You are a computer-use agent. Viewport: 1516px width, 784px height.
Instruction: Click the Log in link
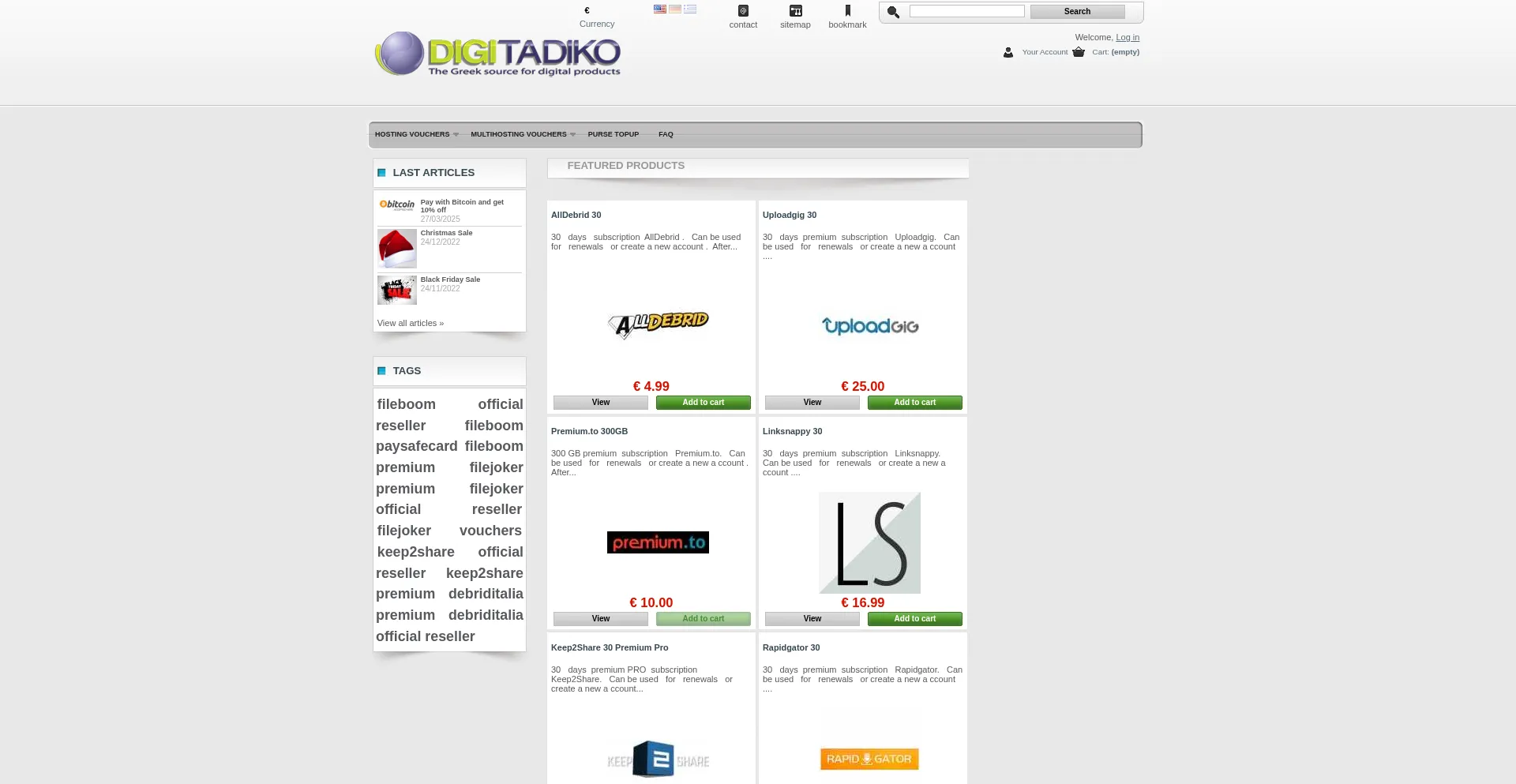tap(1127, 37)
